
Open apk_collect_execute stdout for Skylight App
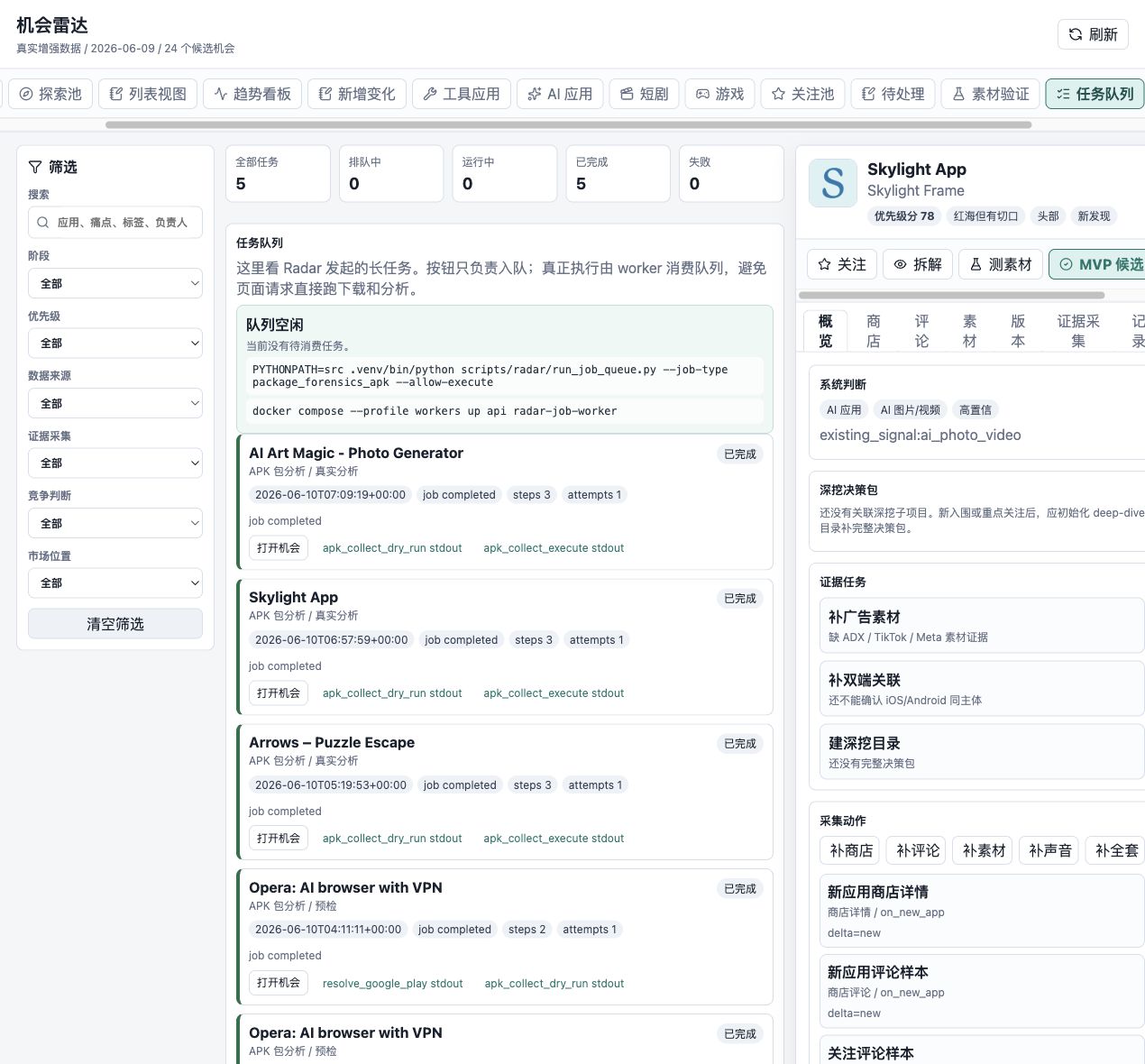tap(554, 693)
